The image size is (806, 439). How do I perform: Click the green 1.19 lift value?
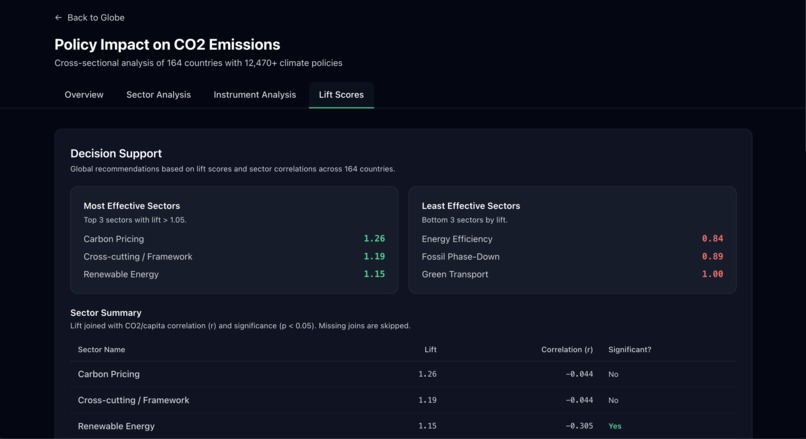pyautogui.click(x=374, y=256)
